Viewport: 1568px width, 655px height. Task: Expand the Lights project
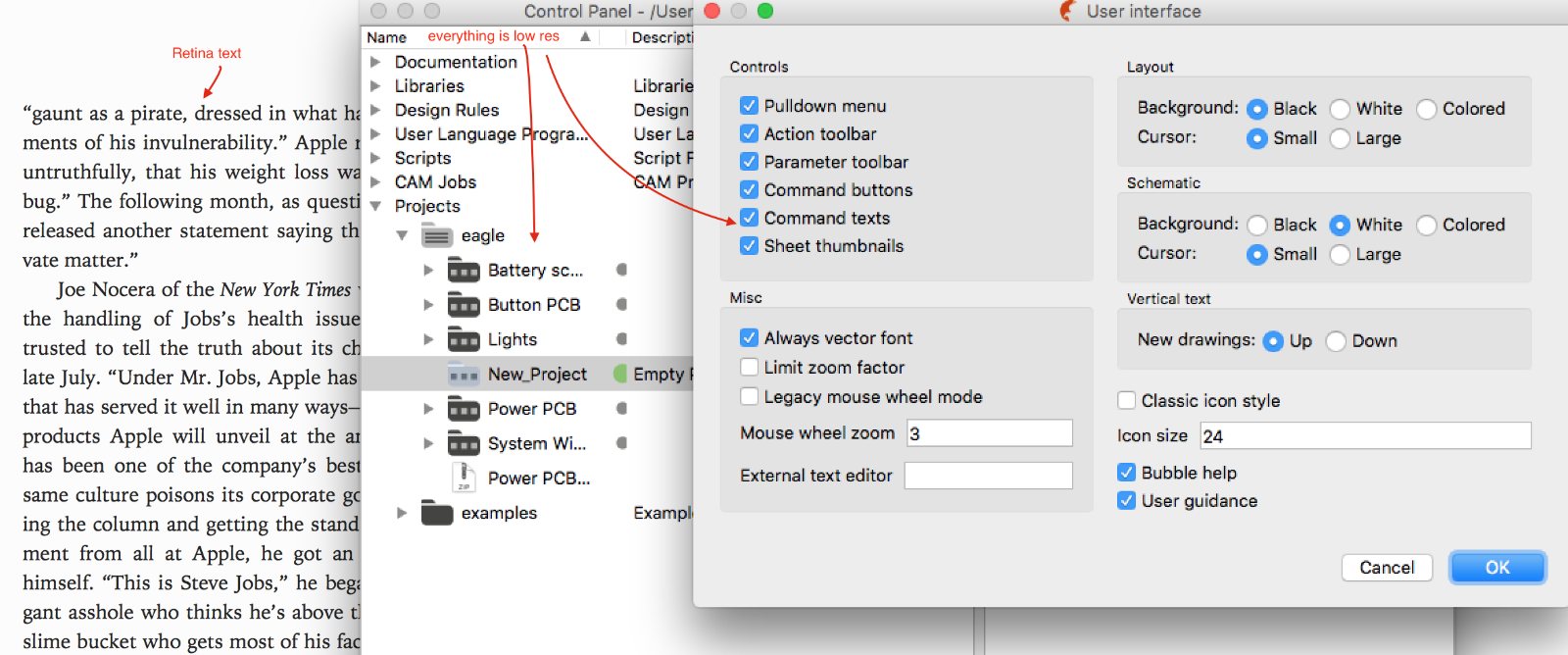[428, 339]
